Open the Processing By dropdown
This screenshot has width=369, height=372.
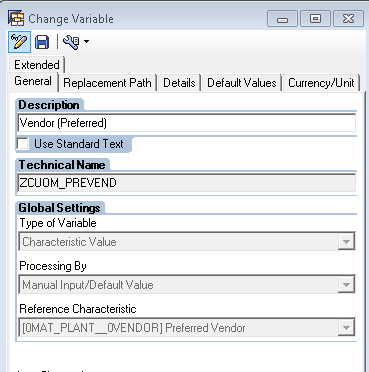point(346,285)
